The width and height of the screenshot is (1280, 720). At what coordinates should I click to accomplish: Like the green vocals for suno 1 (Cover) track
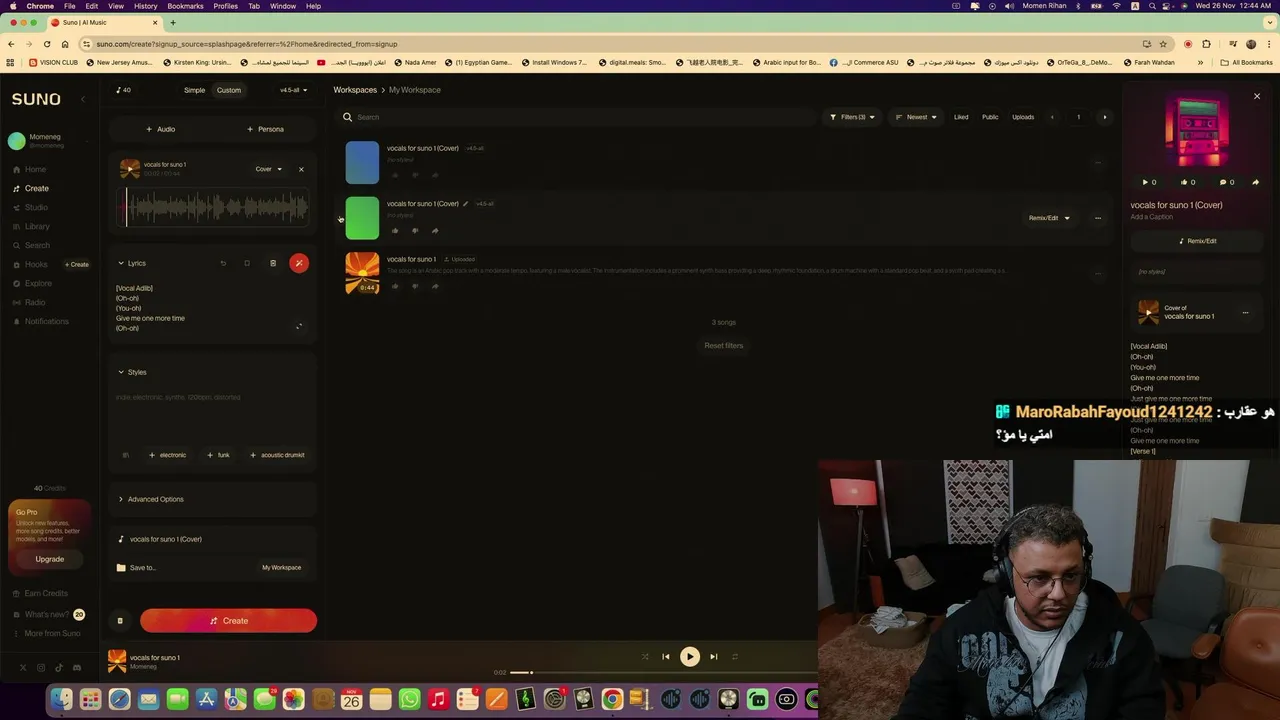(395, 231)
